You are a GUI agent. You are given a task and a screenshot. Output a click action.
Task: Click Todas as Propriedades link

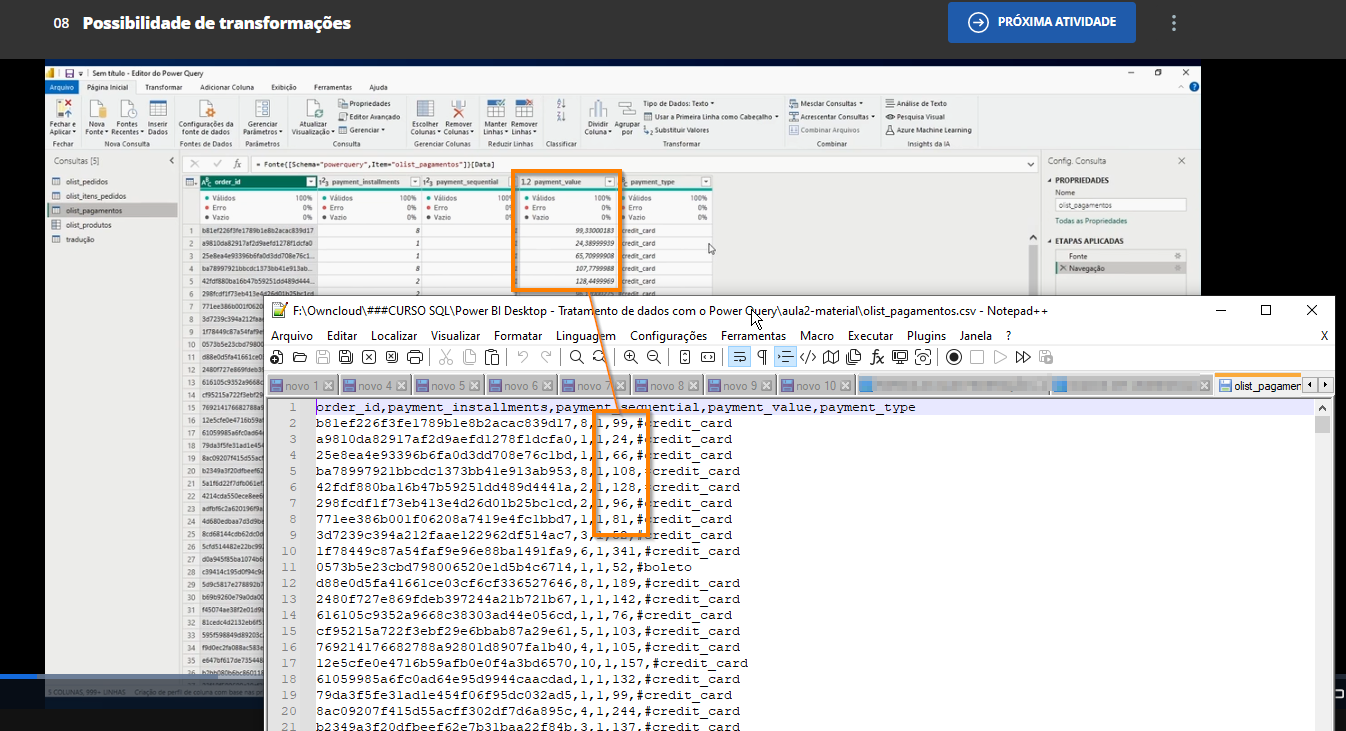1091,221
